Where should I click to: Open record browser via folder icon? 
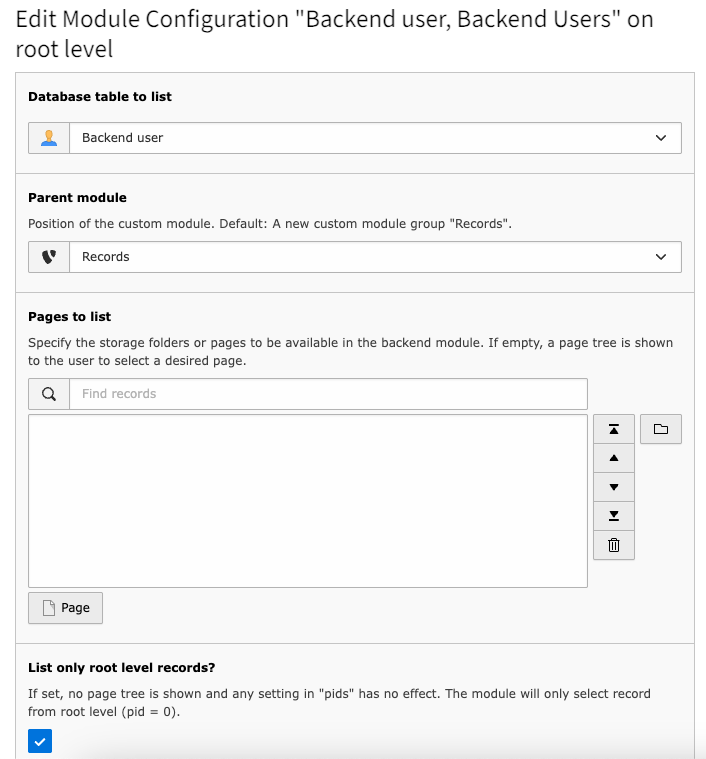tap(660, 429)
